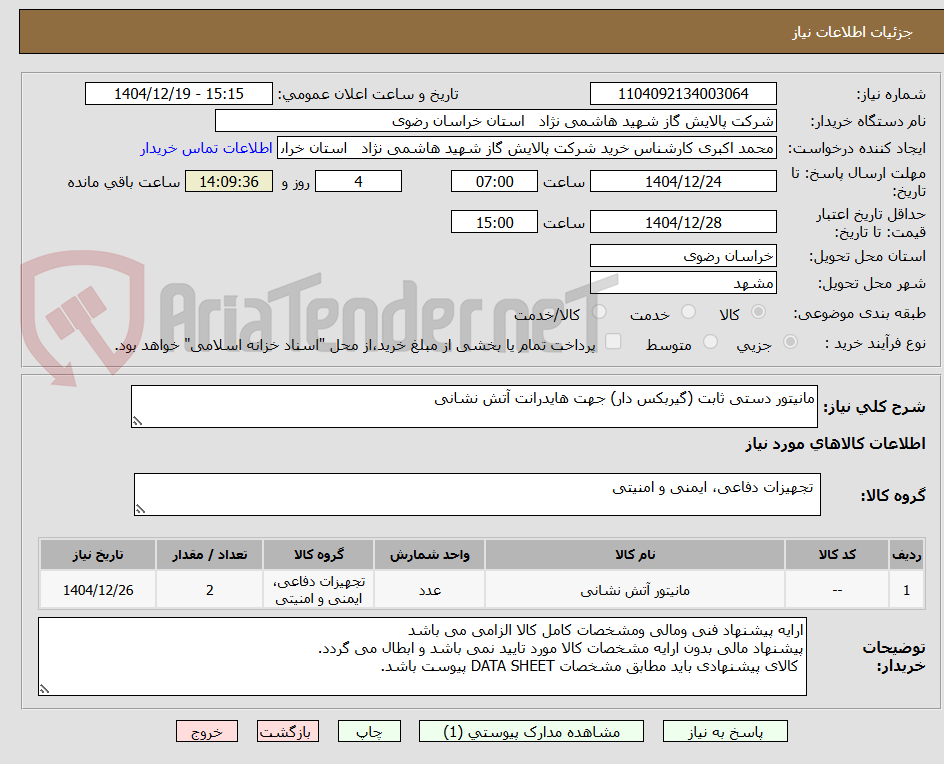
Task: Click the 'خروج' exit button
Action: tap(207, 731)
